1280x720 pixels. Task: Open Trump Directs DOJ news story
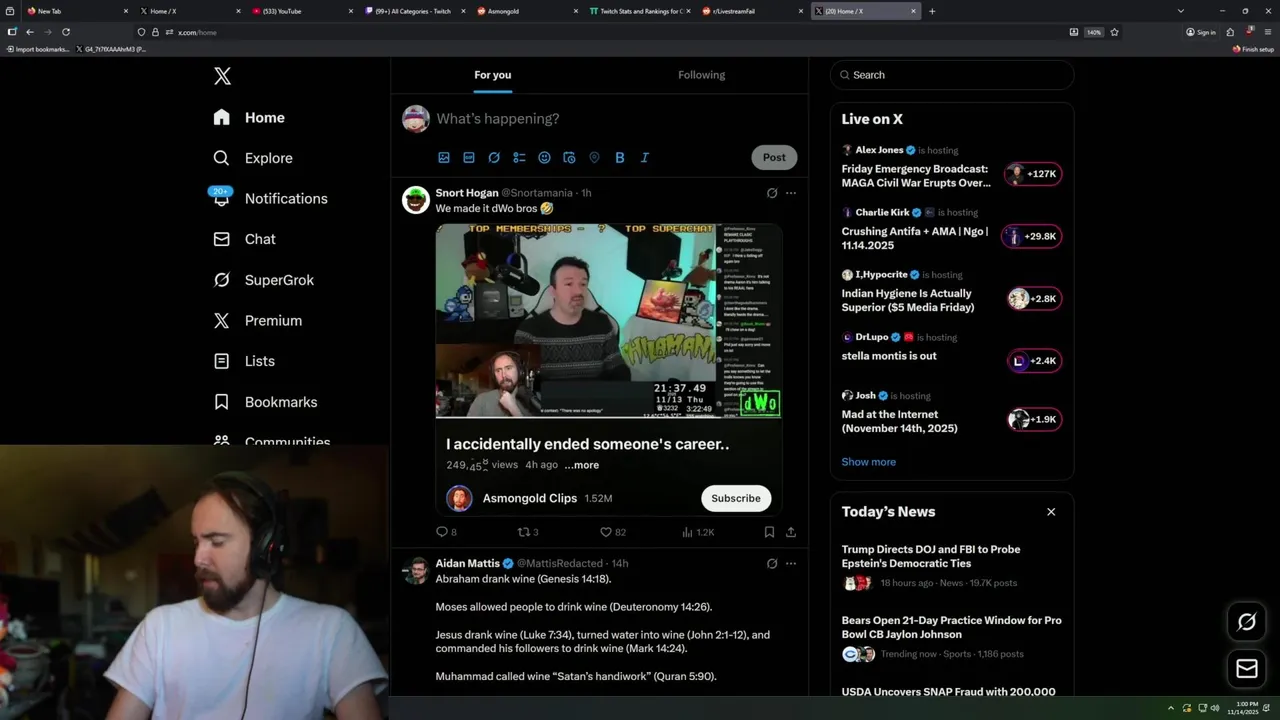pyautogui.click(x=952, y=567)
